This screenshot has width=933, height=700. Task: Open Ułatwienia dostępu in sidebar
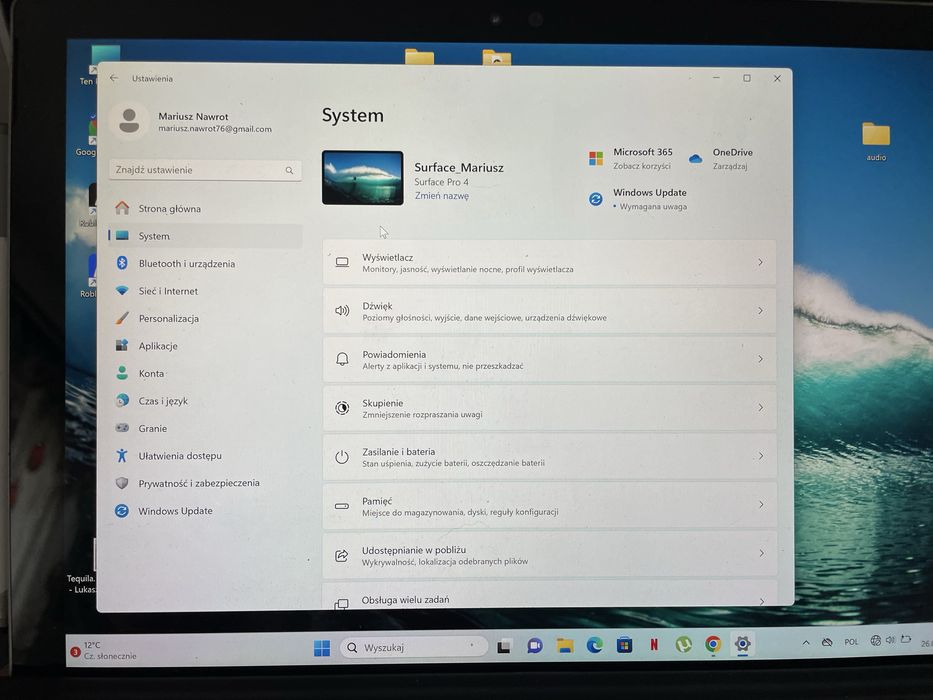(x=205, y=455)
